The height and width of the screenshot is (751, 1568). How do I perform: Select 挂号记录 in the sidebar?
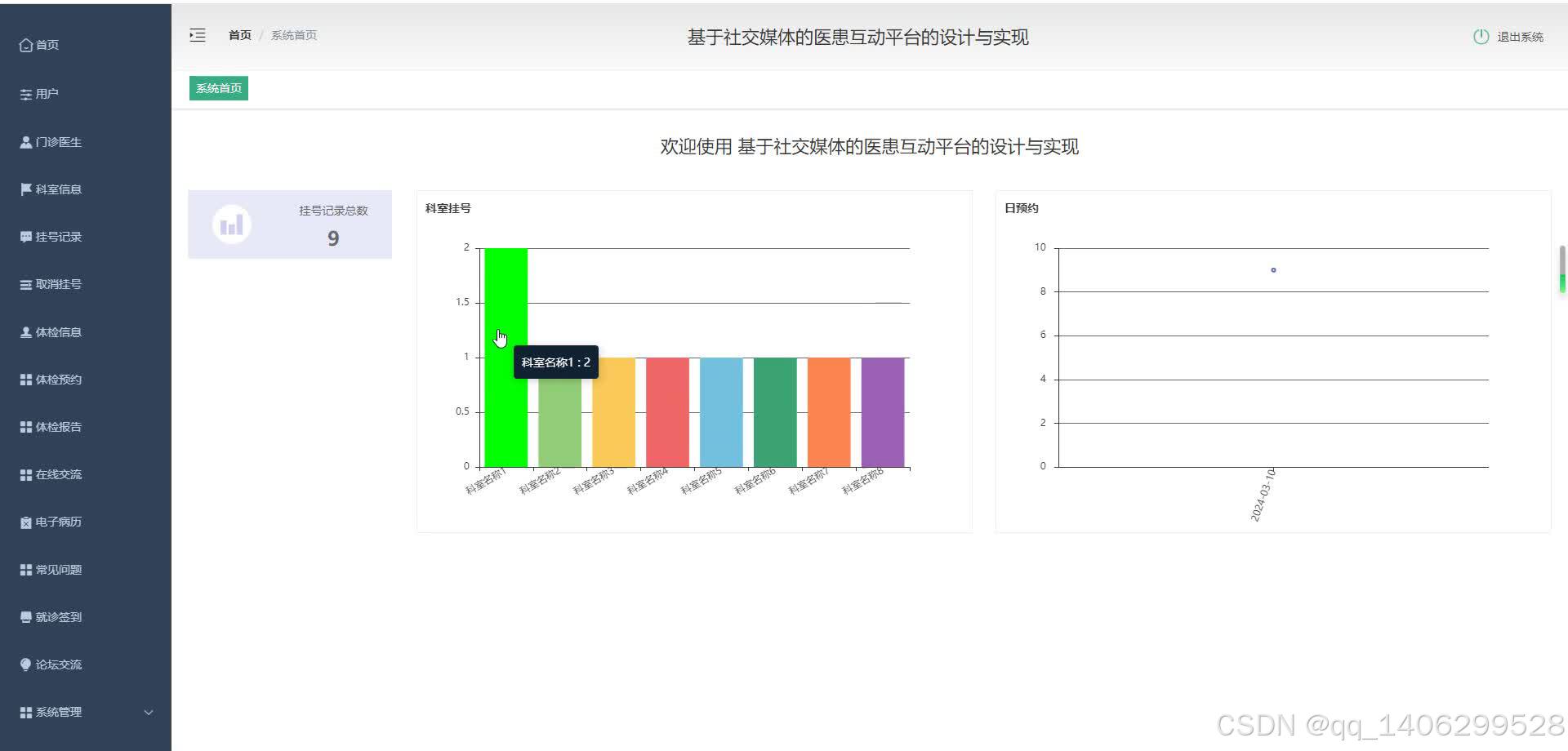click(59, 237)
